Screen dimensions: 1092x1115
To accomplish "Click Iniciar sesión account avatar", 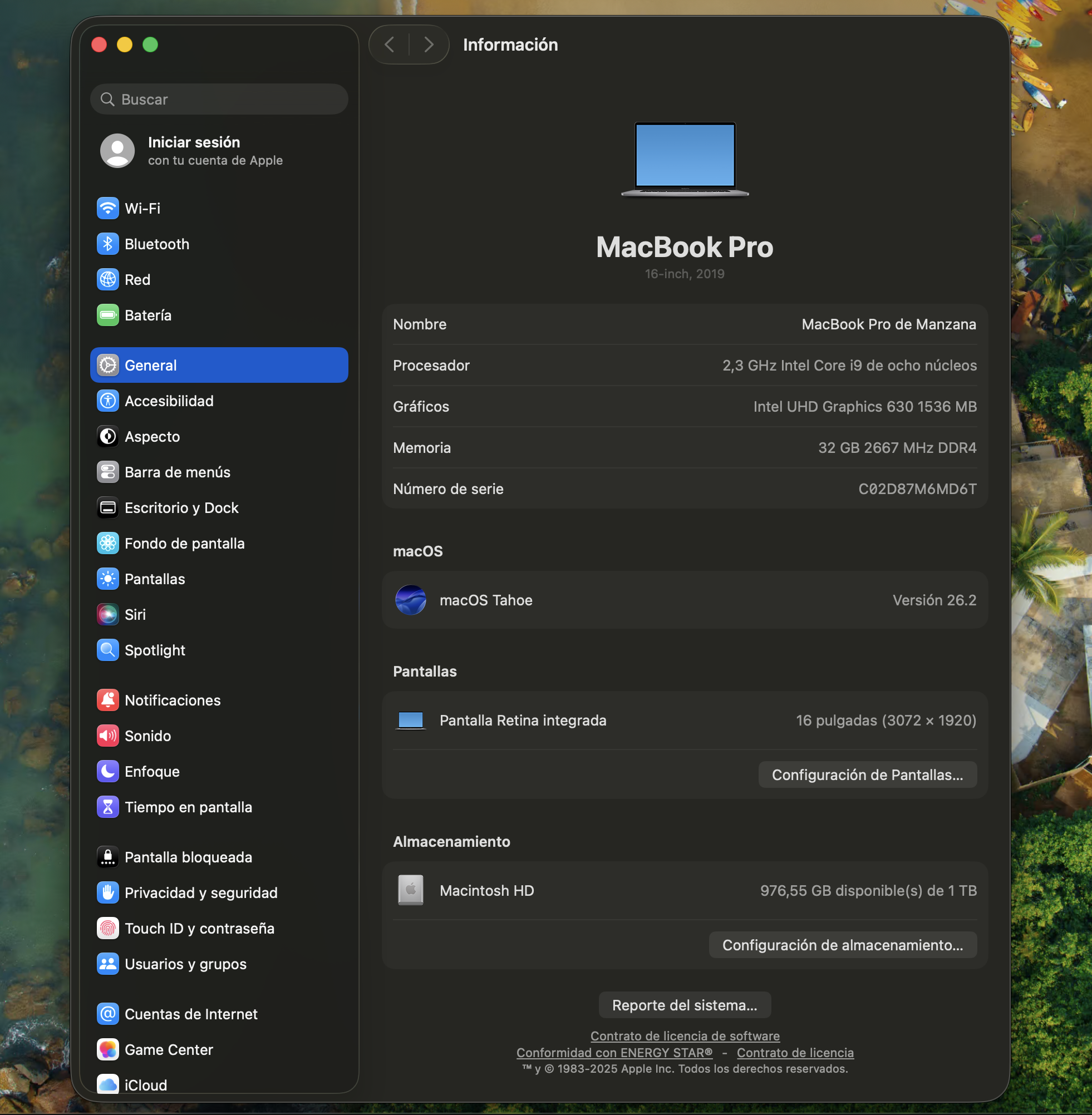I will 117,150.
